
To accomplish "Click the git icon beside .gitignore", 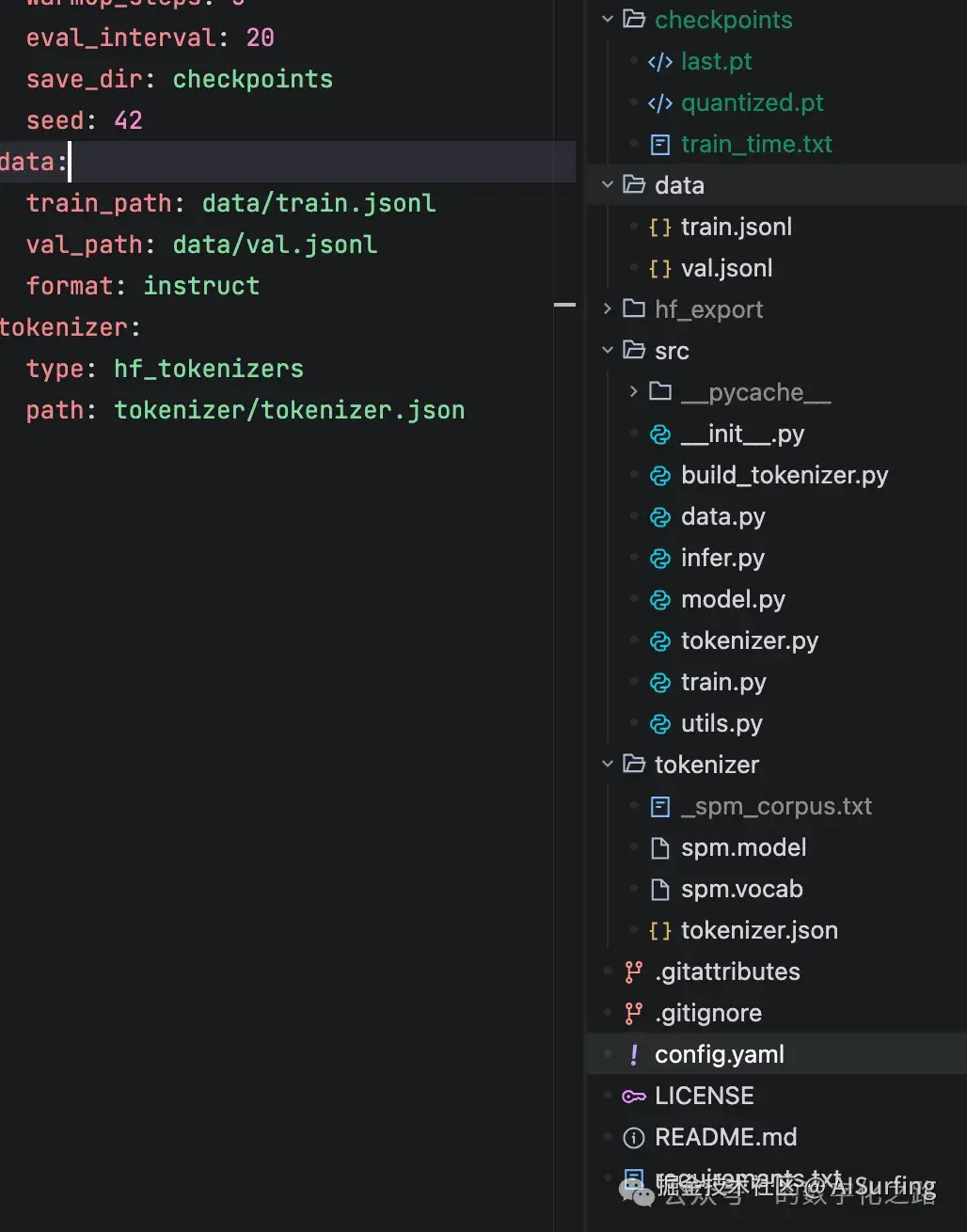I will coord(634,1013).
